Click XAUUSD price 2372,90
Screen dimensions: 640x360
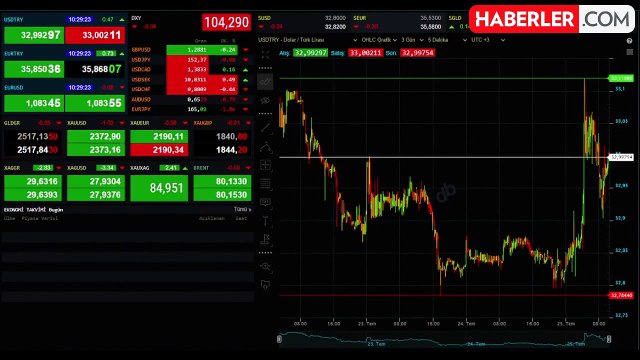click(x=96, y=136)
